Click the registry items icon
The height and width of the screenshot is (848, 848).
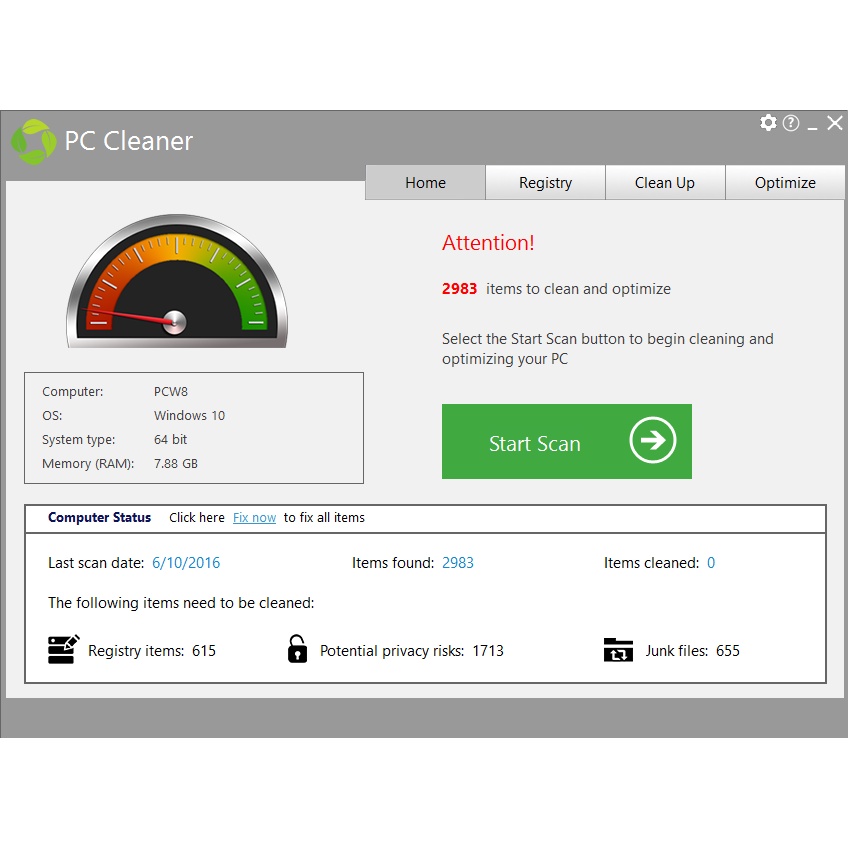point(63,650)
